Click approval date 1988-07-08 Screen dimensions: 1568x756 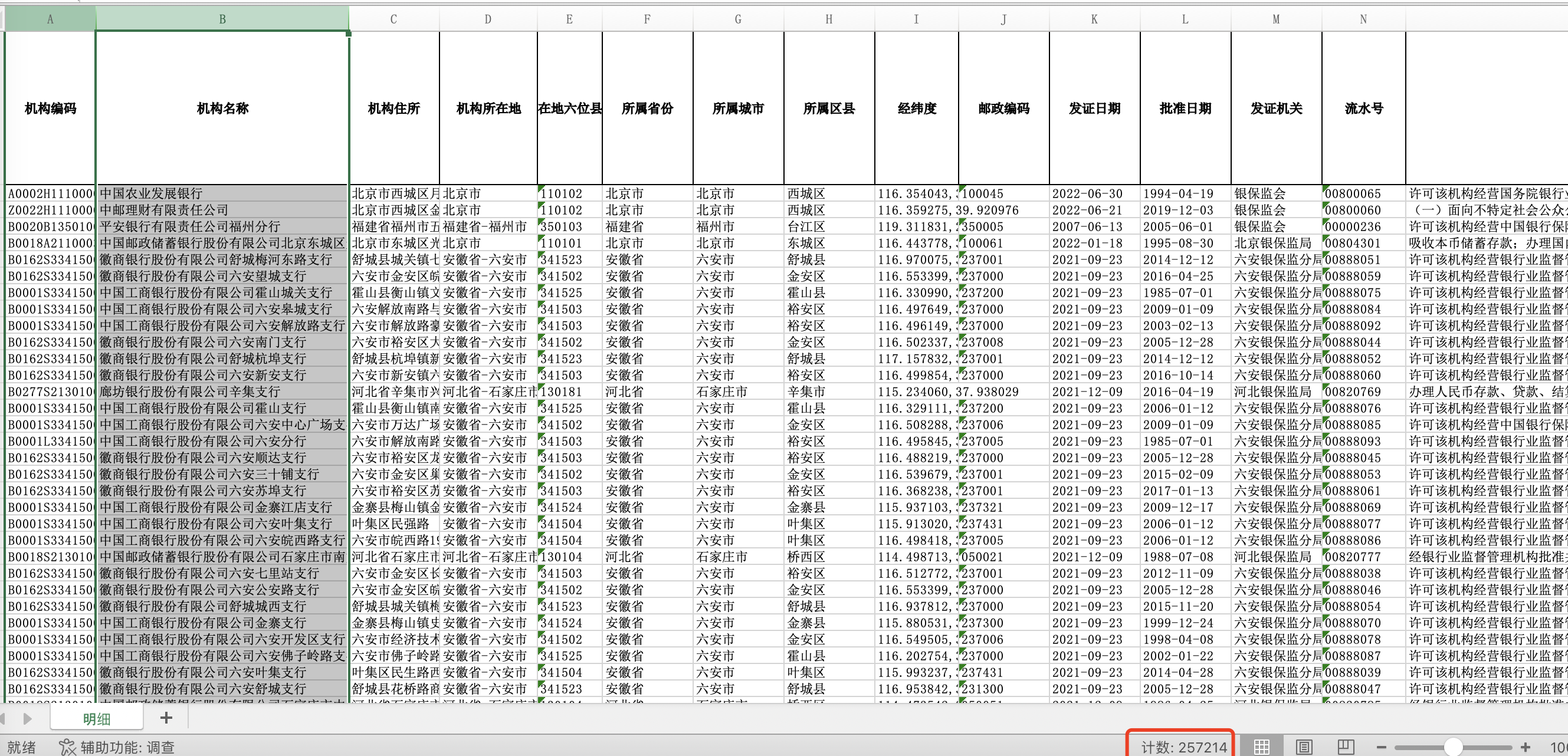(1185, 557)
